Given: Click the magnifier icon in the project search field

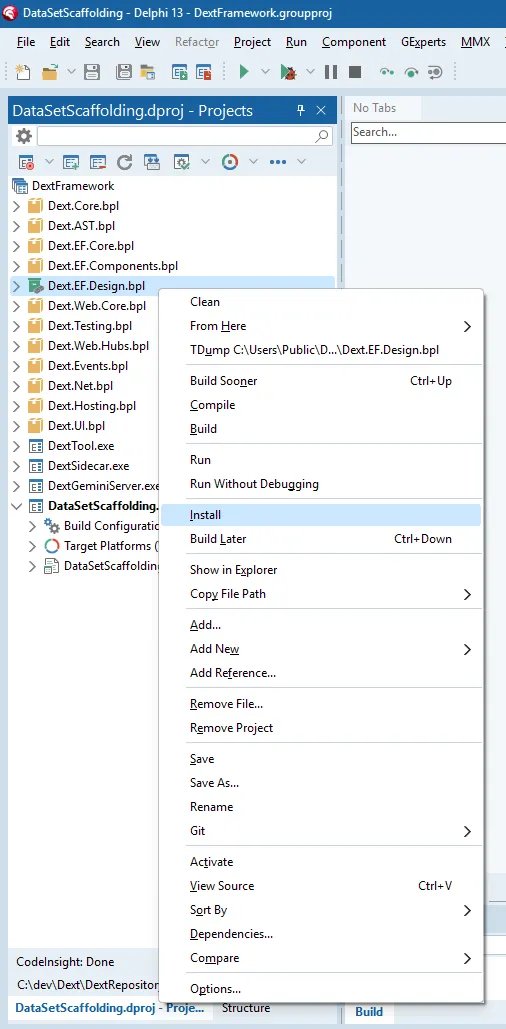Looking at the screenshot, I should 322,136.
